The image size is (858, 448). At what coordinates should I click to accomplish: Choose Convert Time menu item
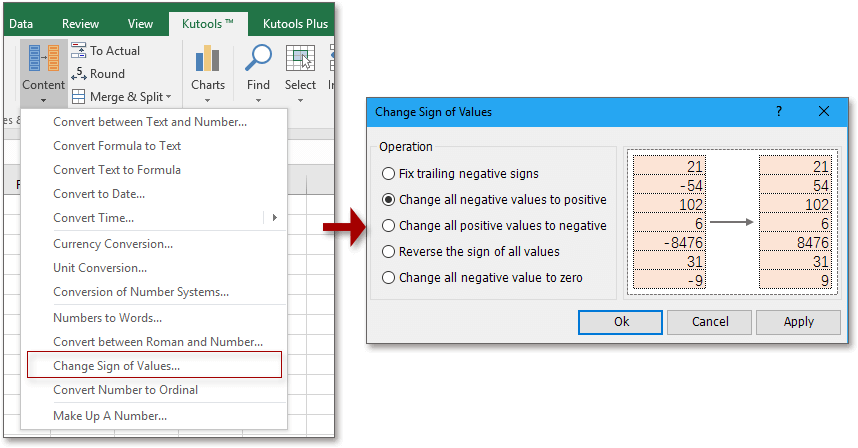point(154,218)
